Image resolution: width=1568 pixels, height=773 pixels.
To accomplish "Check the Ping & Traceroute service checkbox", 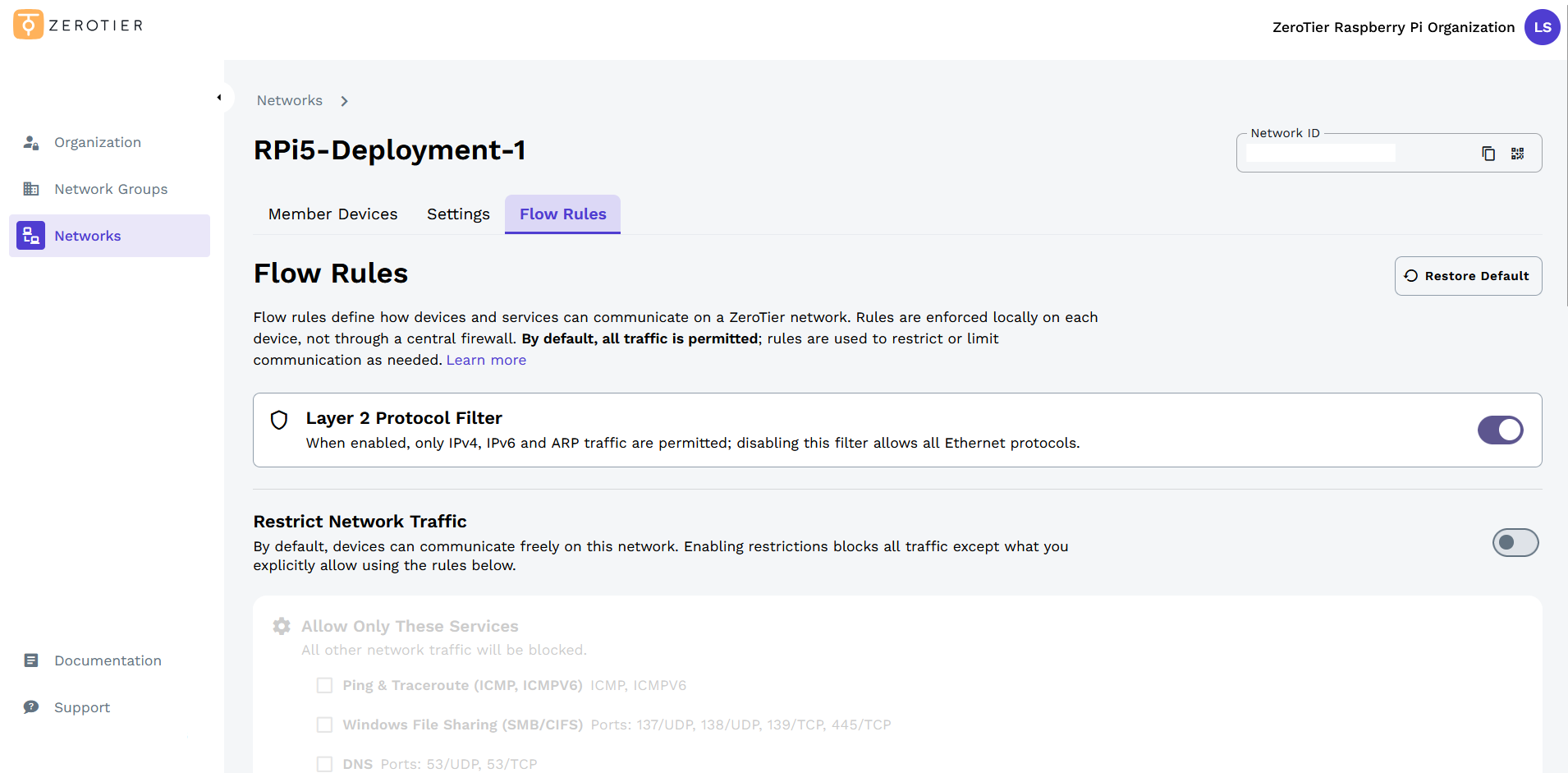I will point(324,684).
